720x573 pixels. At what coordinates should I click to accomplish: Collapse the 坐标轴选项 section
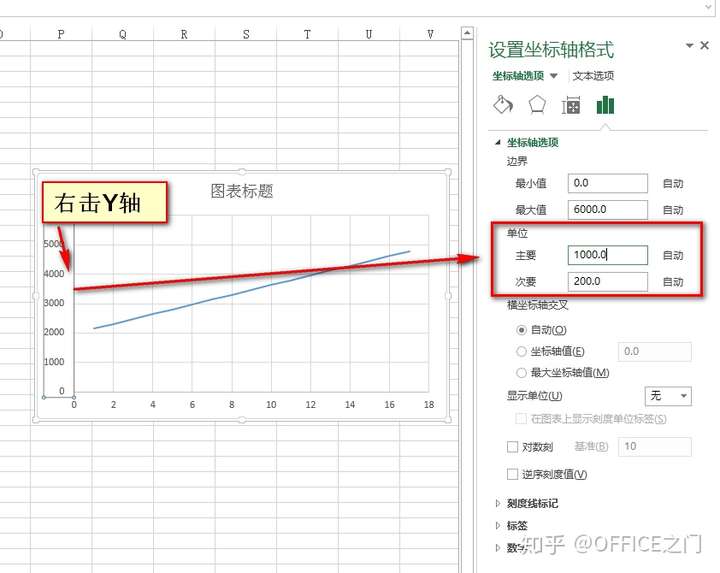498,142
